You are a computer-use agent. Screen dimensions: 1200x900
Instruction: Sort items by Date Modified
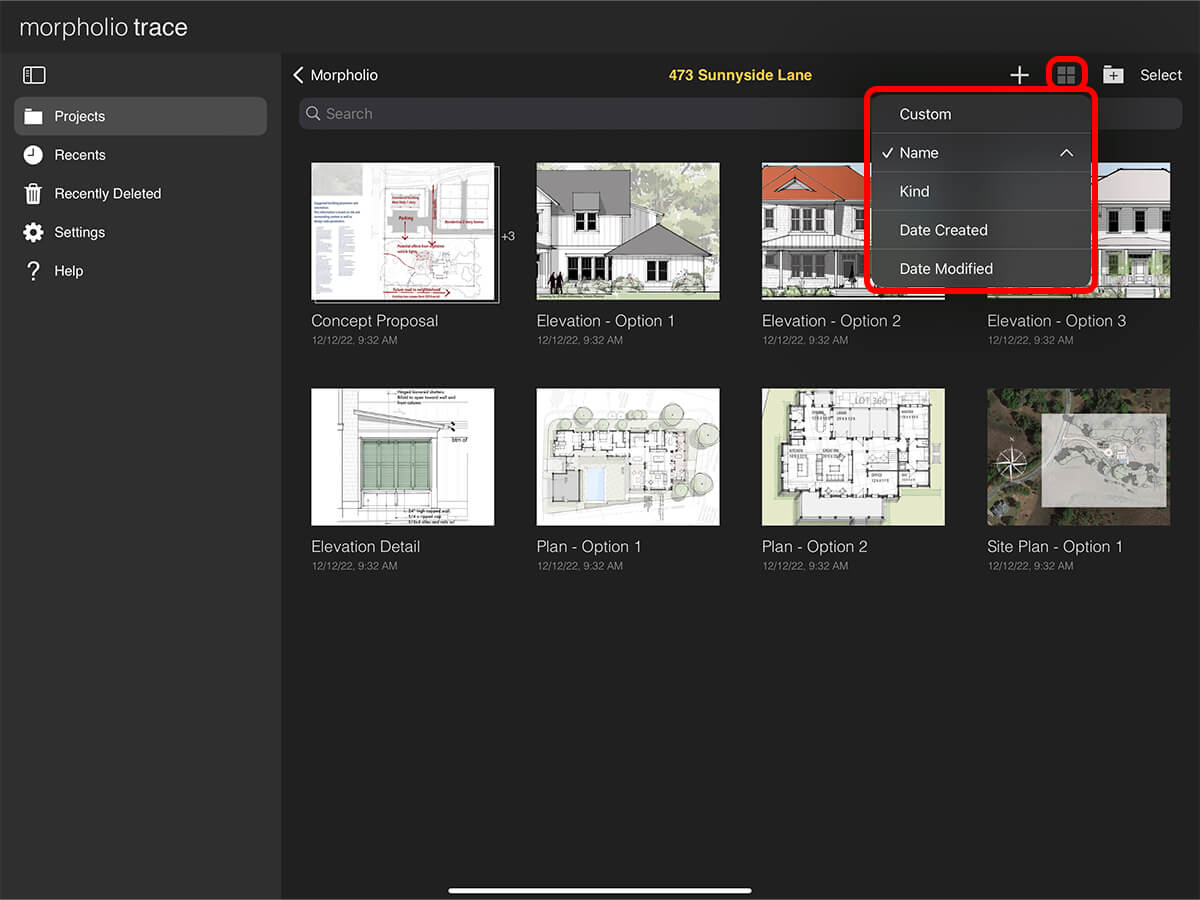[946, 269]
